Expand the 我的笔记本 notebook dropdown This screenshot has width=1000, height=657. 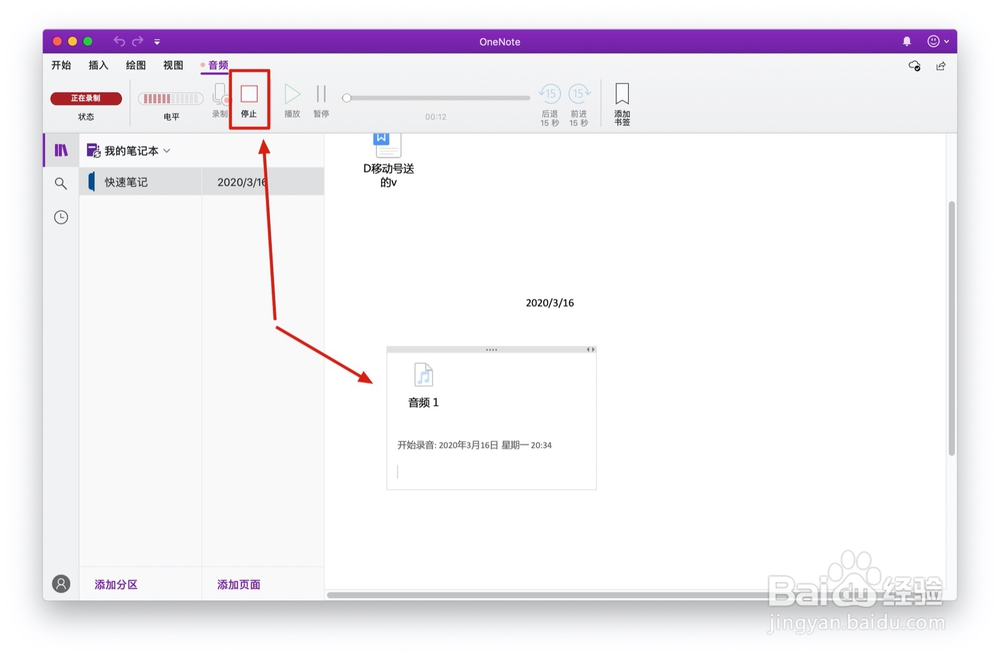(167, 151)
